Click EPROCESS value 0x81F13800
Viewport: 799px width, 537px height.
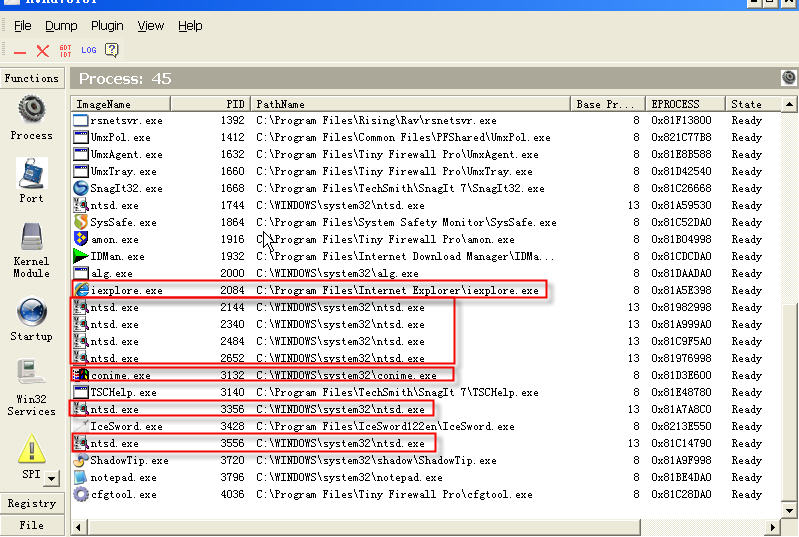coord(681,120)
